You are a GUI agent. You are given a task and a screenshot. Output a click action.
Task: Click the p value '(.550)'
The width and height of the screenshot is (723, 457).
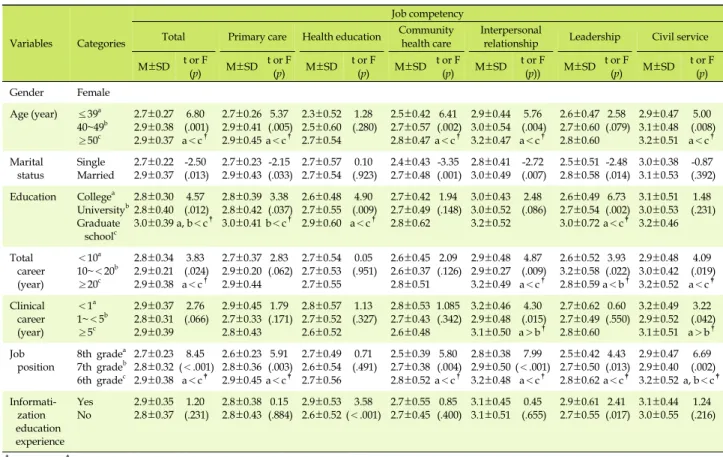(x=617, y=320)
